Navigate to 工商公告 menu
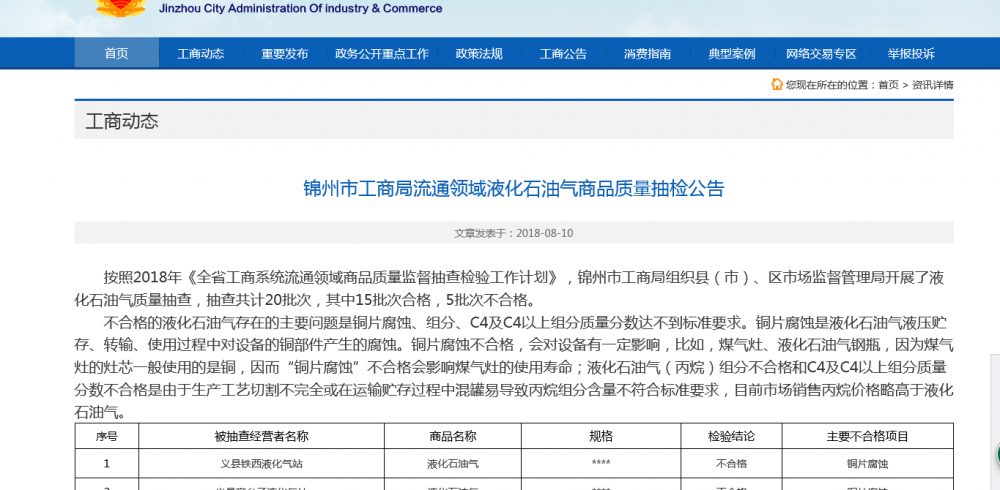This screenshot has width=1000, height=490. coord(563,54)
